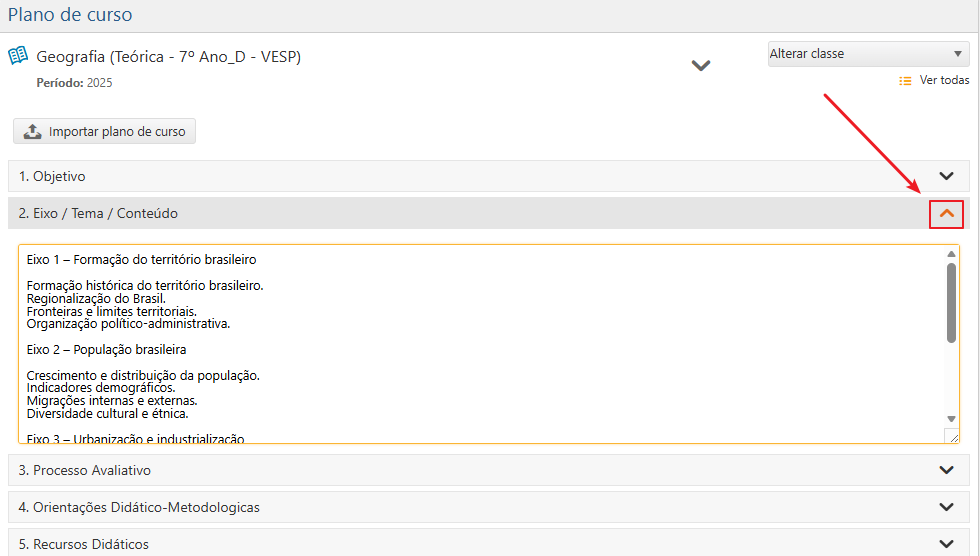Click the orange list icon beside Ver todas

(905, 81)
